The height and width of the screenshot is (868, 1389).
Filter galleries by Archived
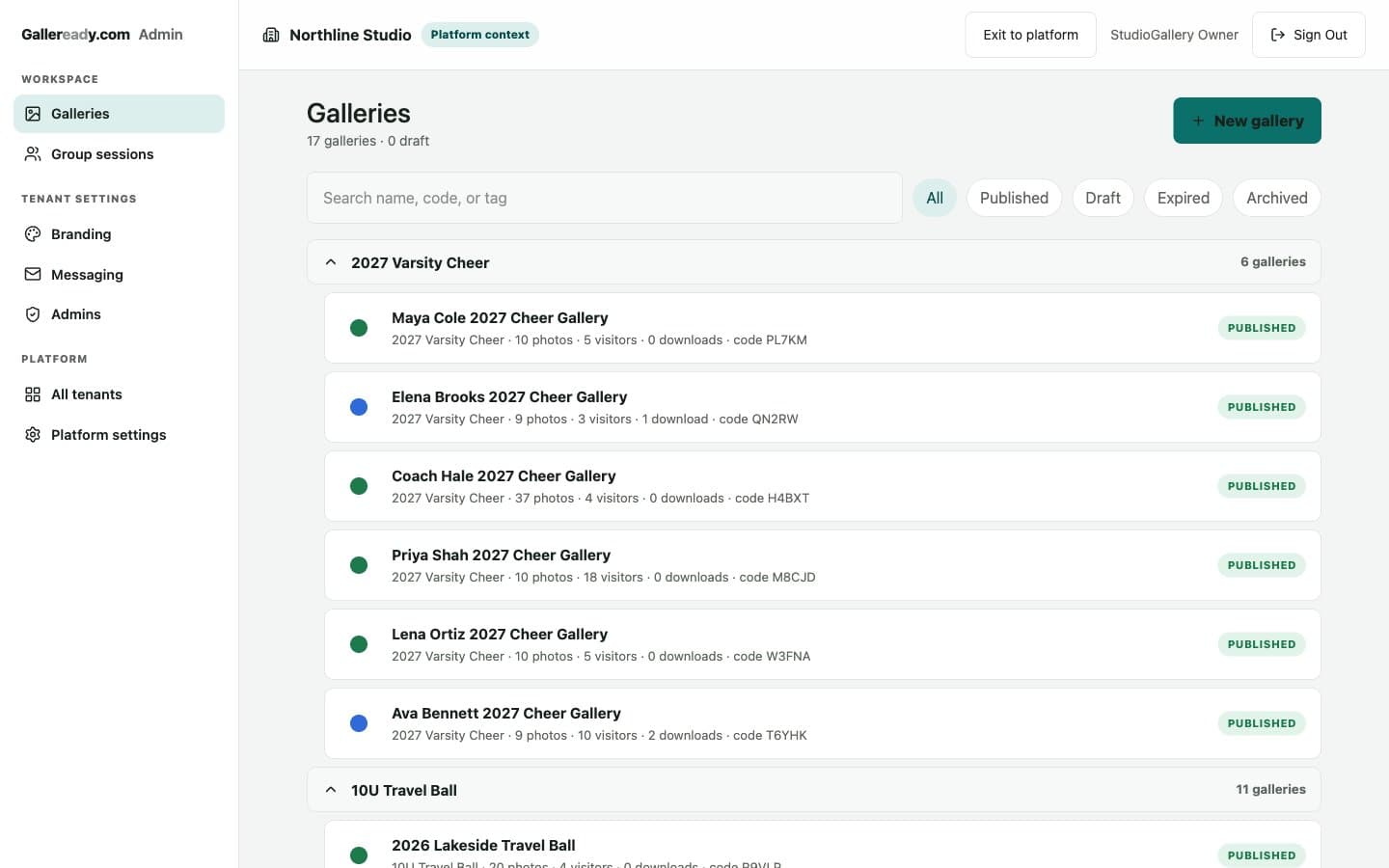1277,198
